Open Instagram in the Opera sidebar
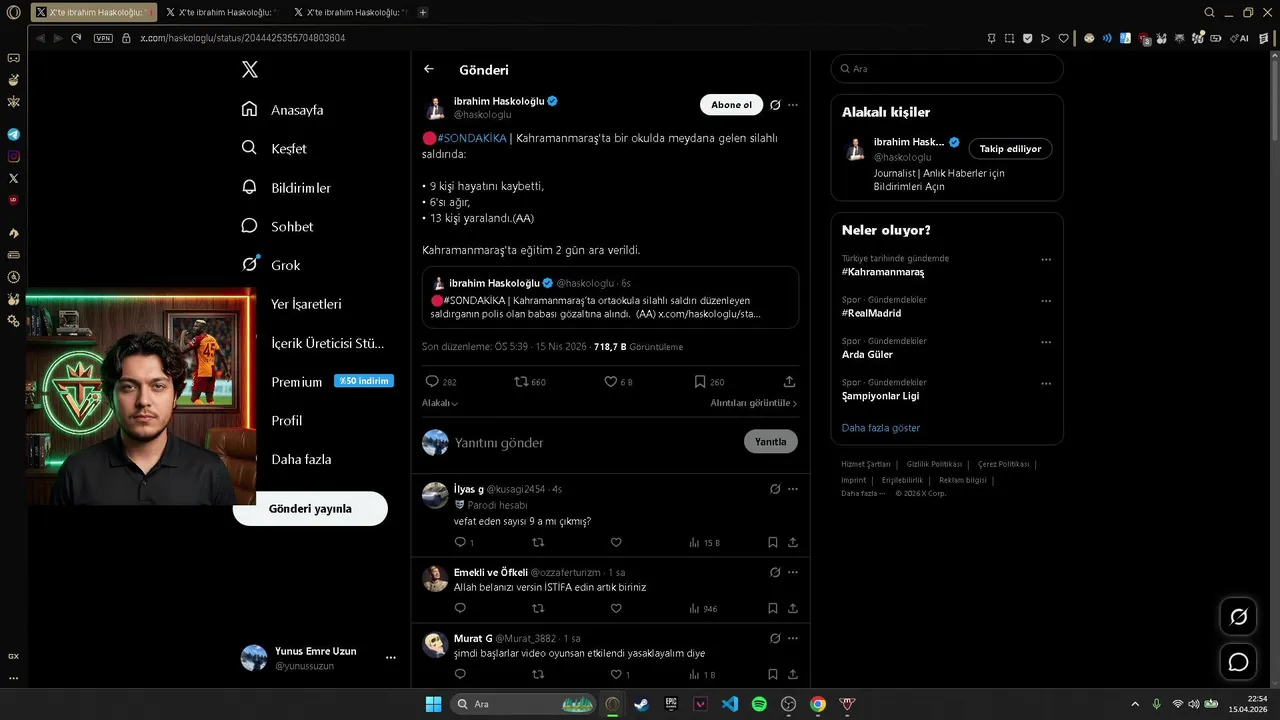 coord(13,156)
